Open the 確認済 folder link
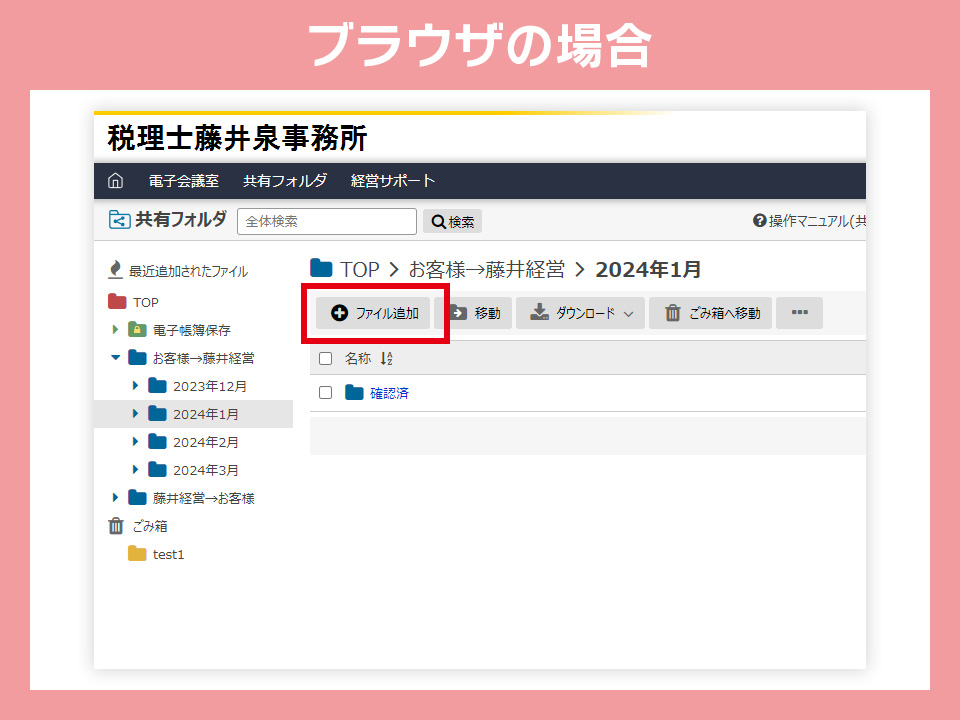The image size is (960, 720). point(389,393)
